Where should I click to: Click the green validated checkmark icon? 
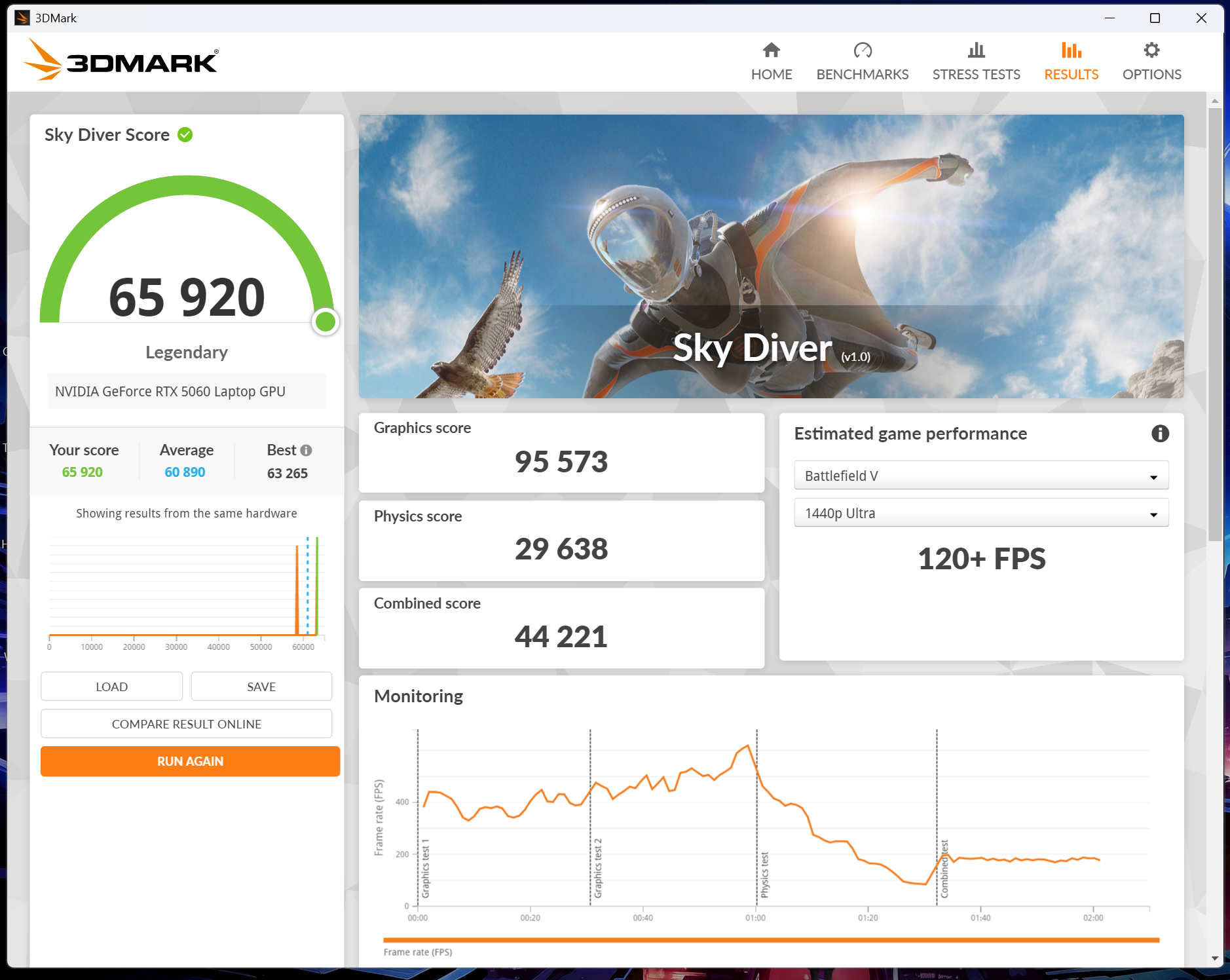185,135
